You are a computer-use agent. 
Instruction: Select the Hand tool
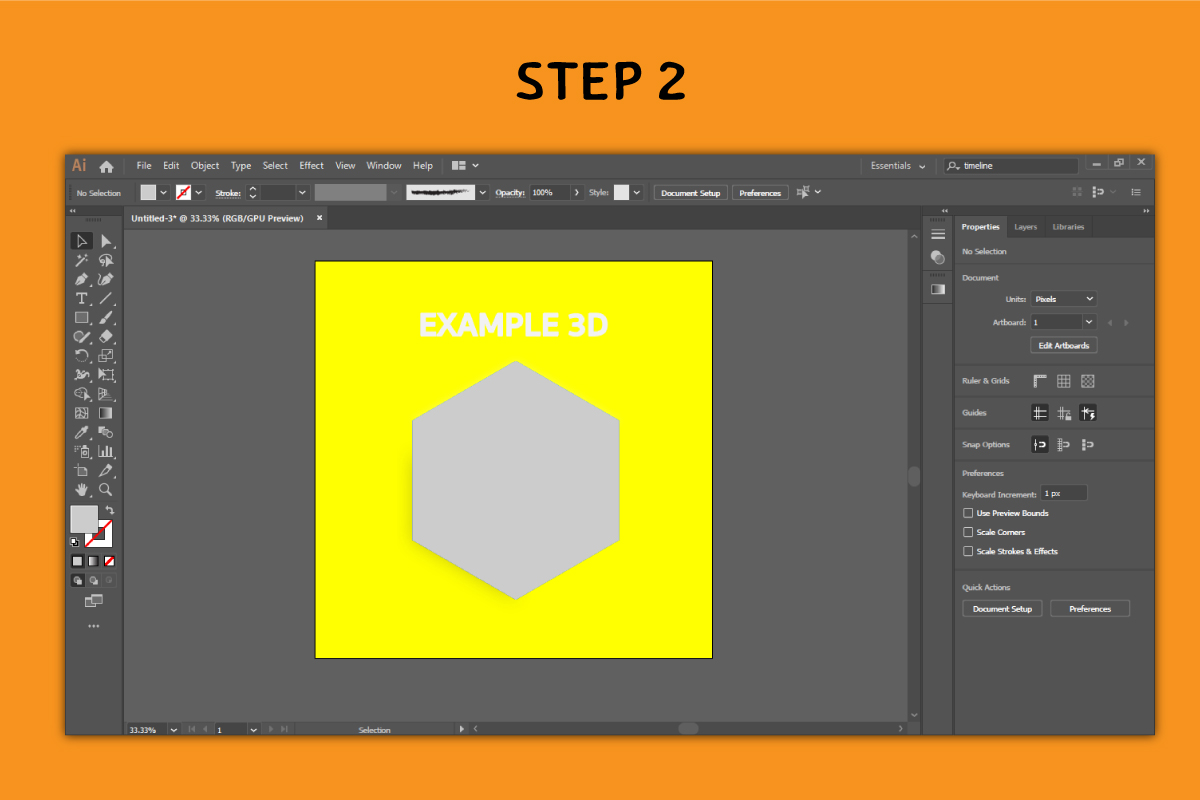82,490
